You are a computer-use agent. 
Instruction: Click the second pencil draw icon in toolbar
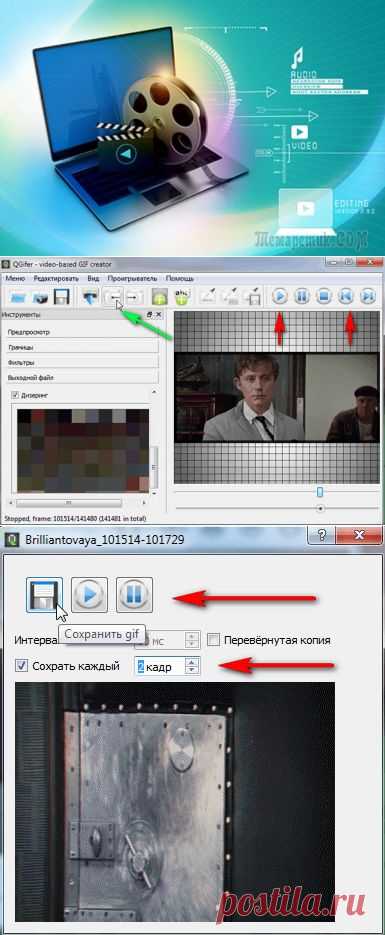[232, 296]
